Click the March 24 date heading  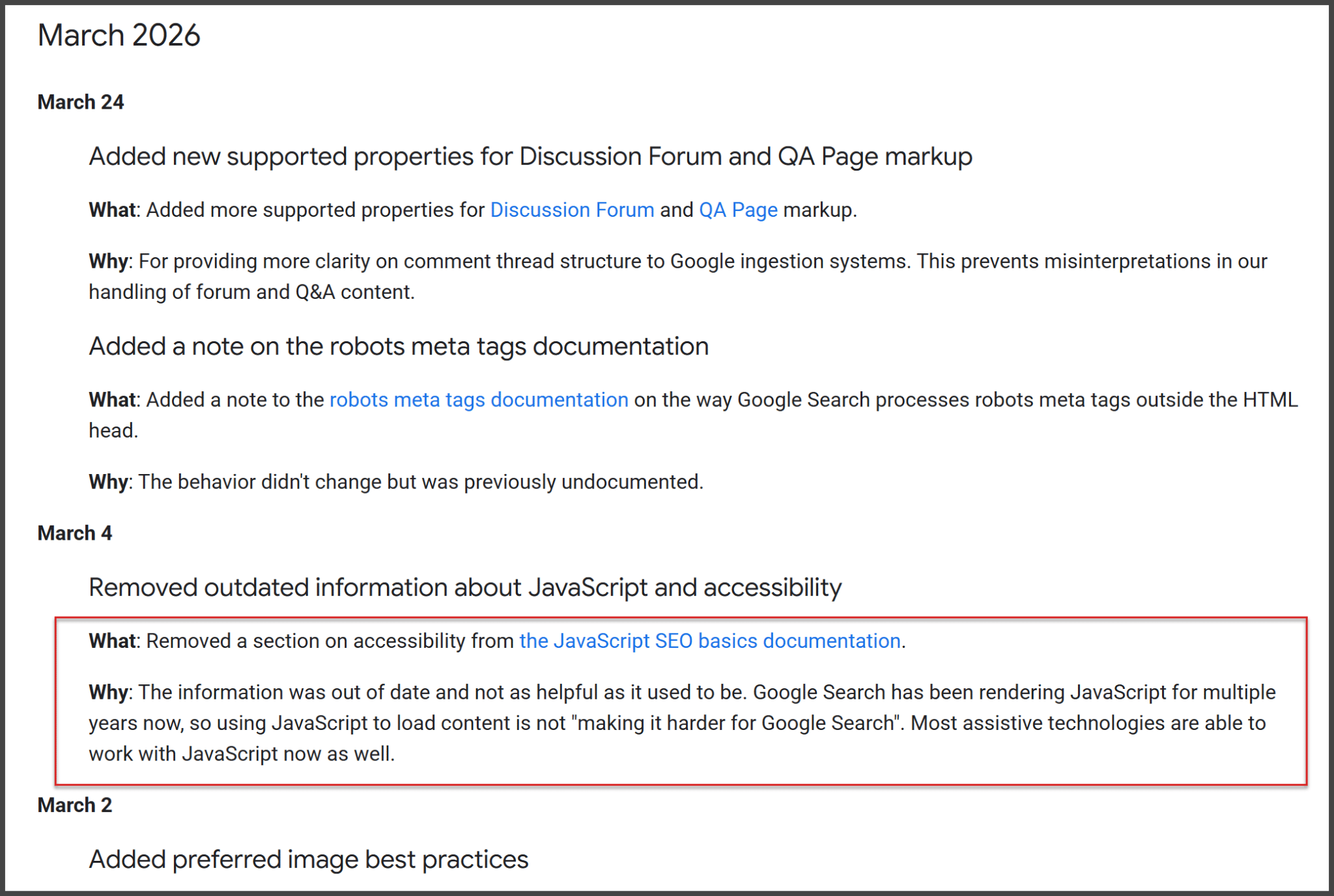80,102
